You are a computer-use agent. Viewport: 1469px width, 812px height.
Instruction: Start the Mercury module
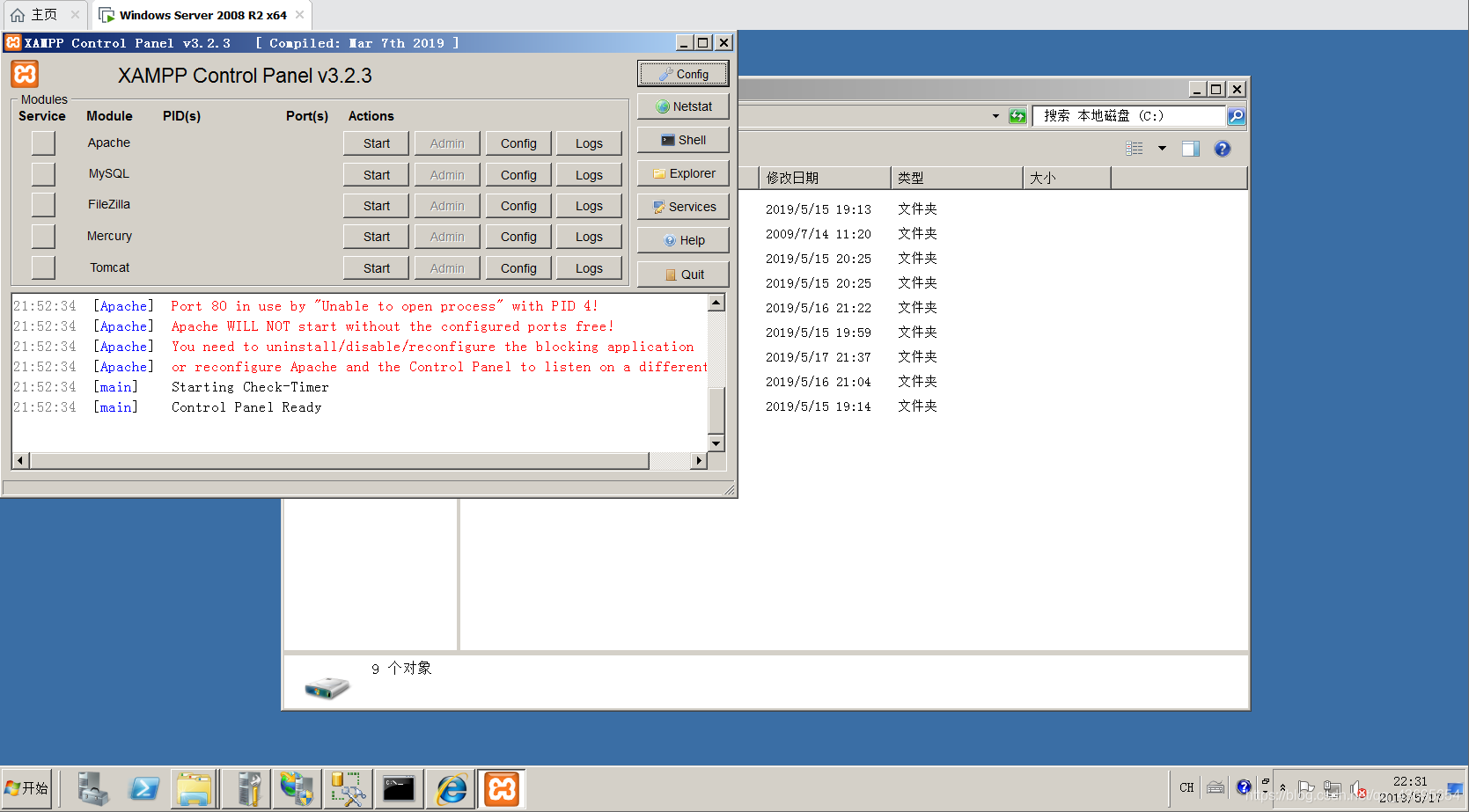(376, 237)
